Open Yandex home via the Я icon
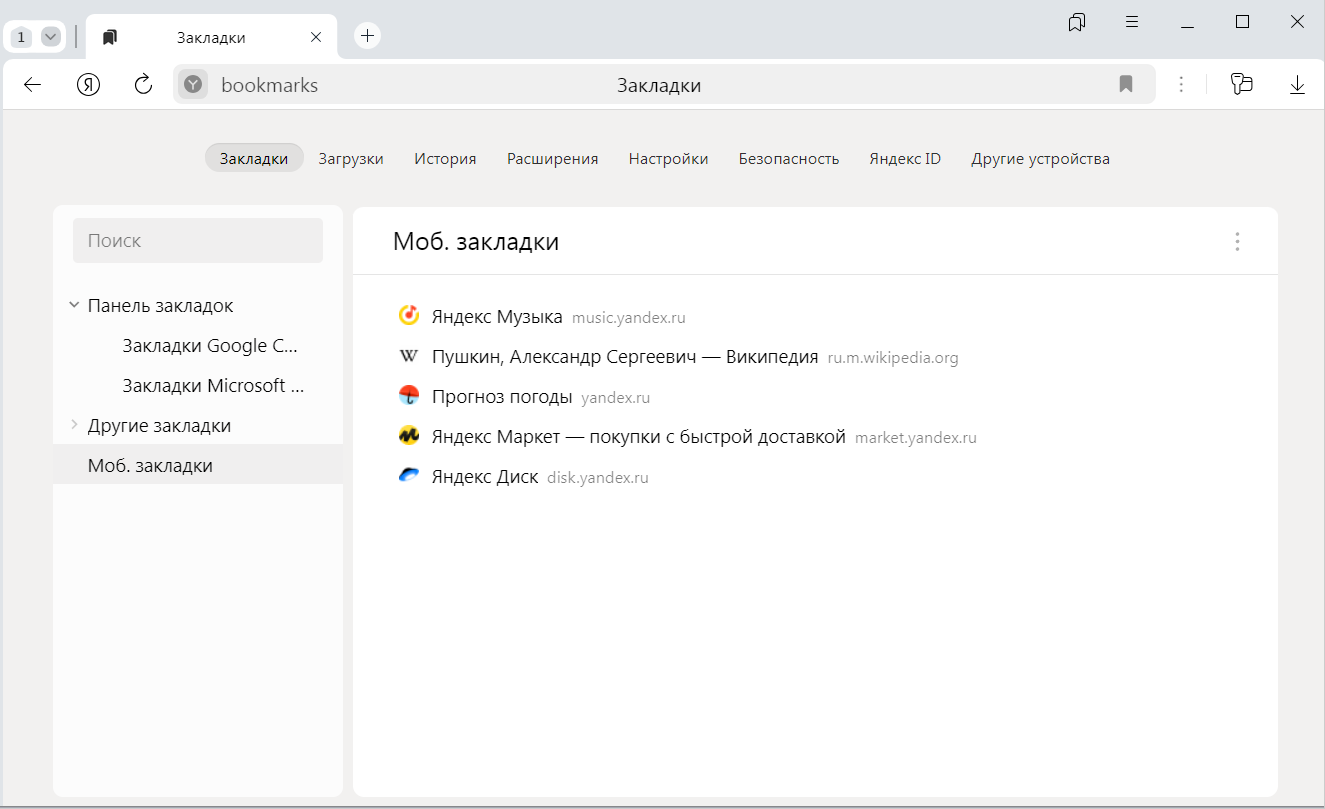1325x809 pixels. pyautogui.click(x=89, y=85)
